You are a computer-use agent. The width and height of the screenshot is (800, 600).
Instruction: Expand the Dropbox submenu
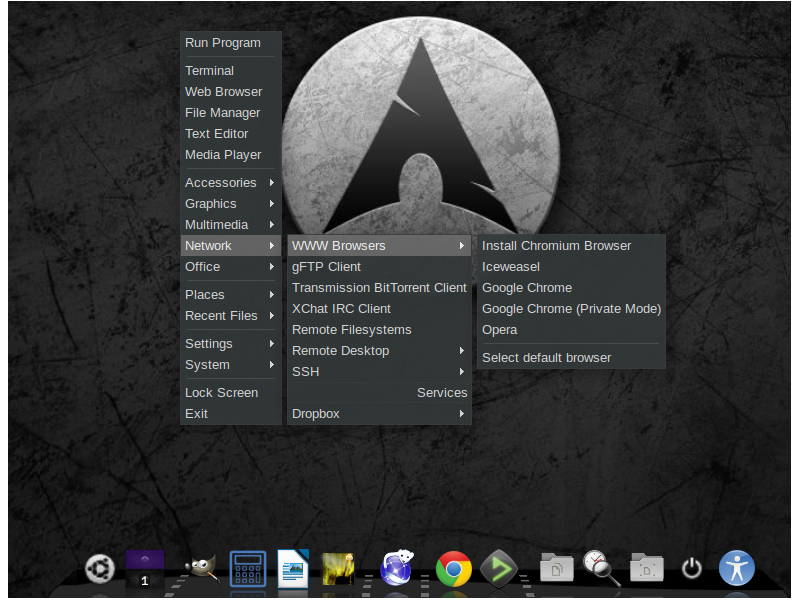379,413
